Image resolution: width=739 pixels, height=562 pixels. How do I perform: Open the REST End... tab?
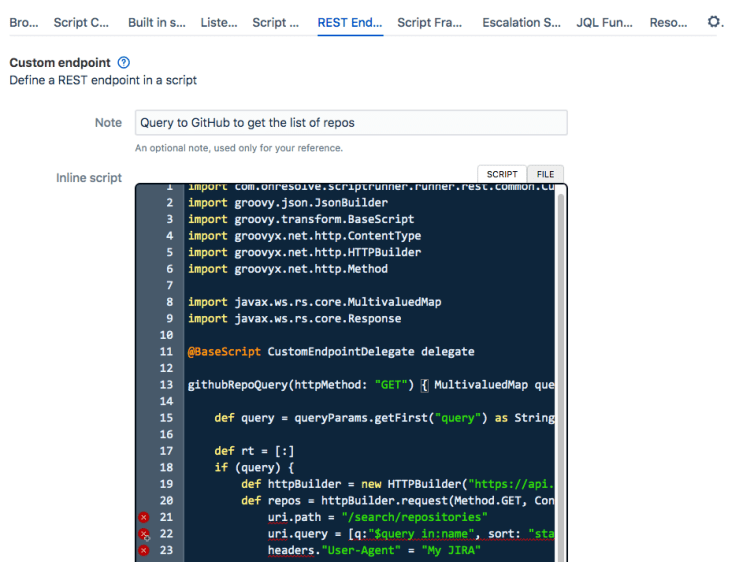click(x=350, y=22)
